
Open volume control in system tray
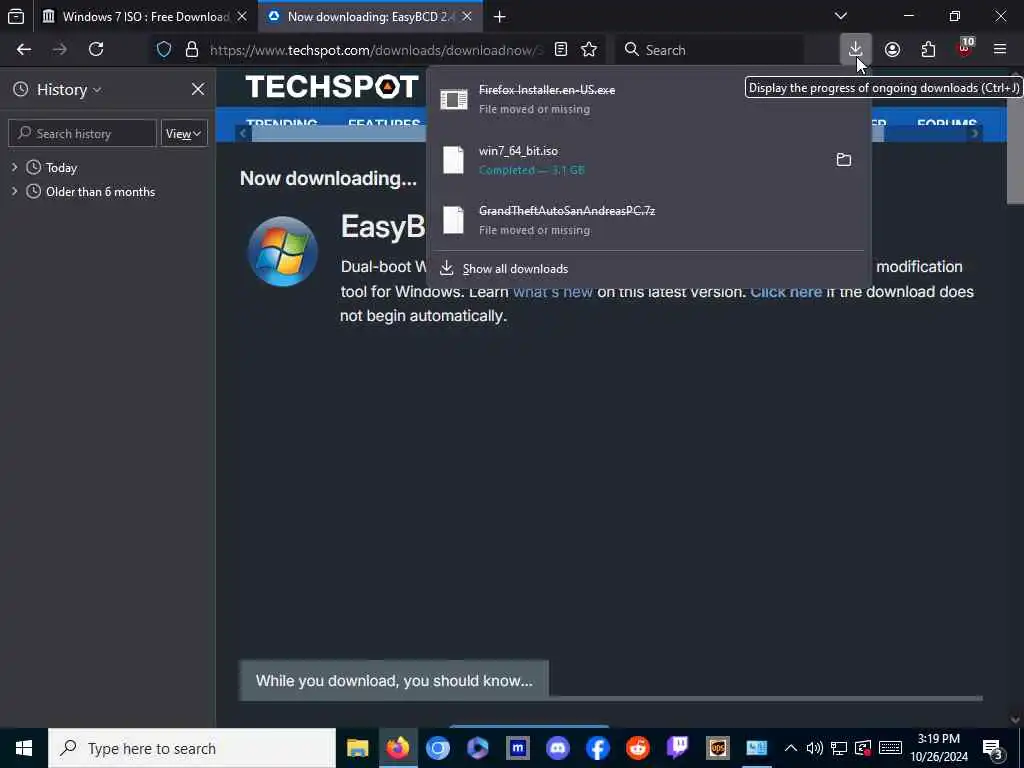tap(814, 748)
